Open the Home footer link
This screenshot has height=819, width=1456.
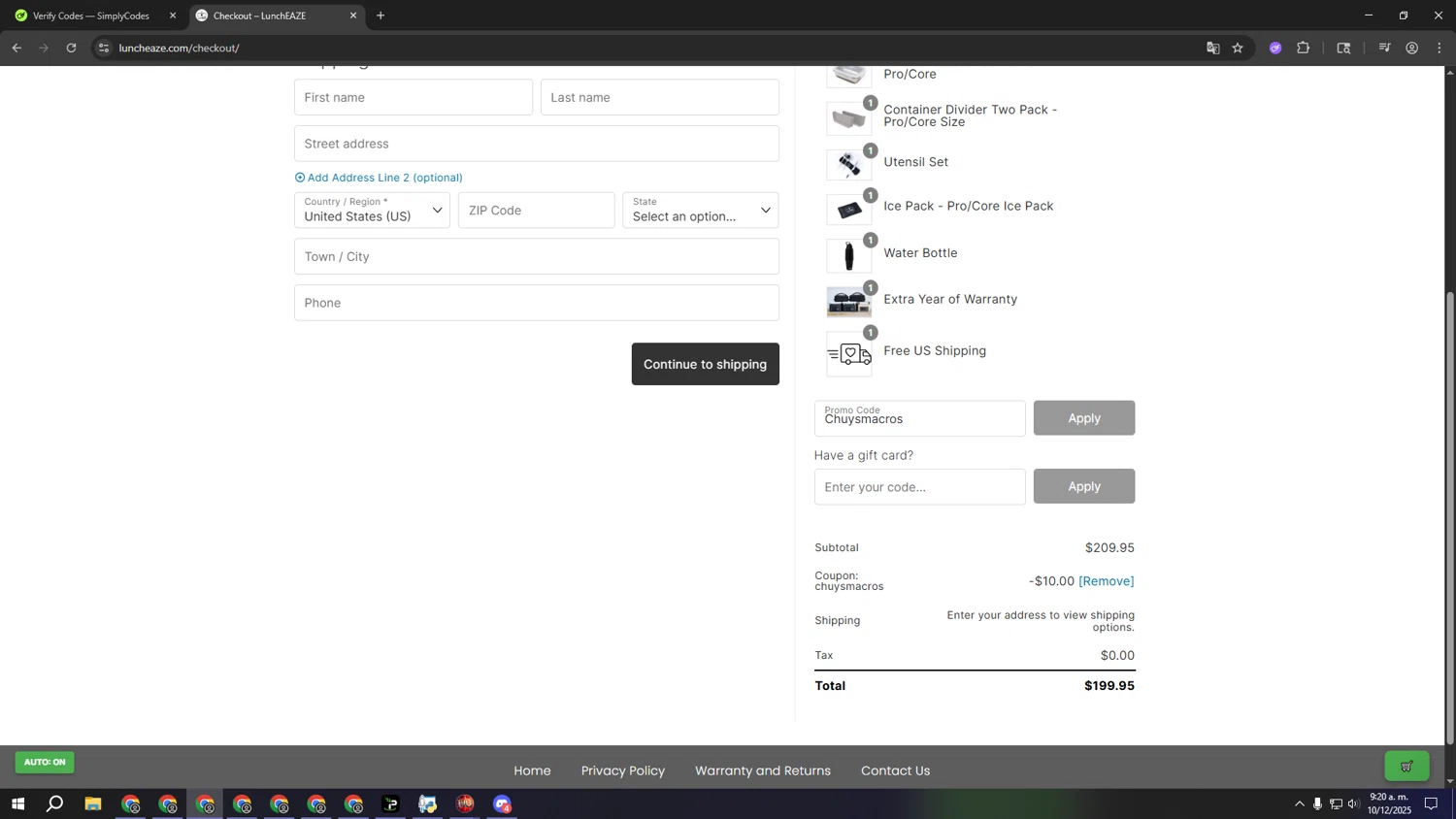532,770
